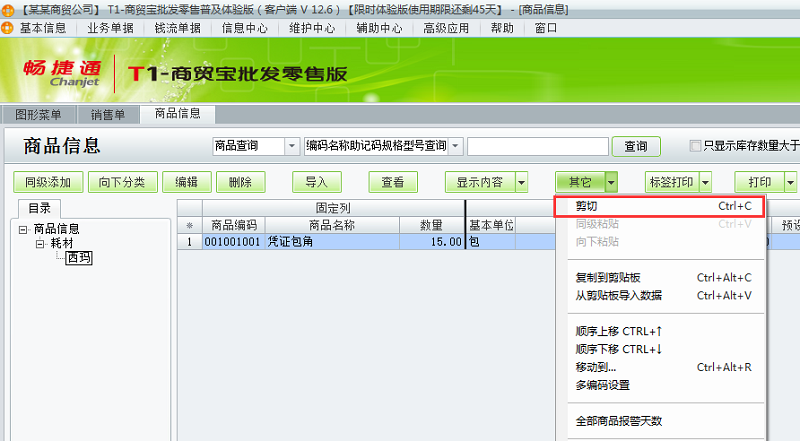Select the 目录 tab

click(x=40, y=208)
